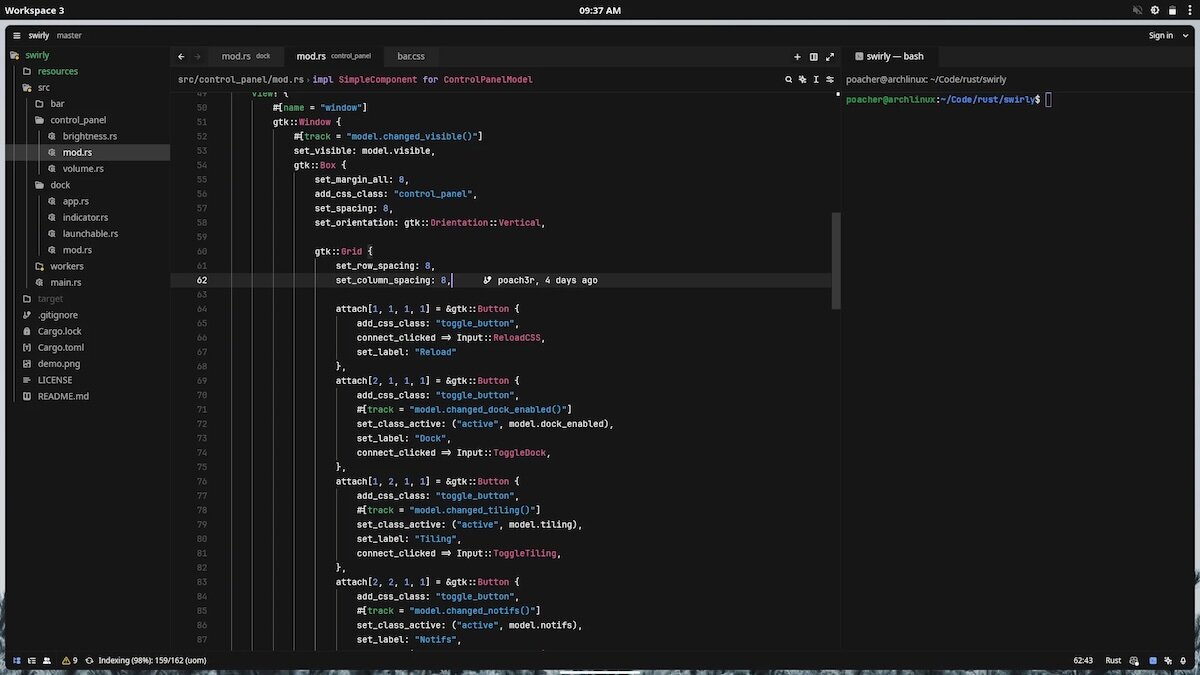Toggle zoom with the expand arrows icon
1200x675 pixels.
click(x=829, y=57)
